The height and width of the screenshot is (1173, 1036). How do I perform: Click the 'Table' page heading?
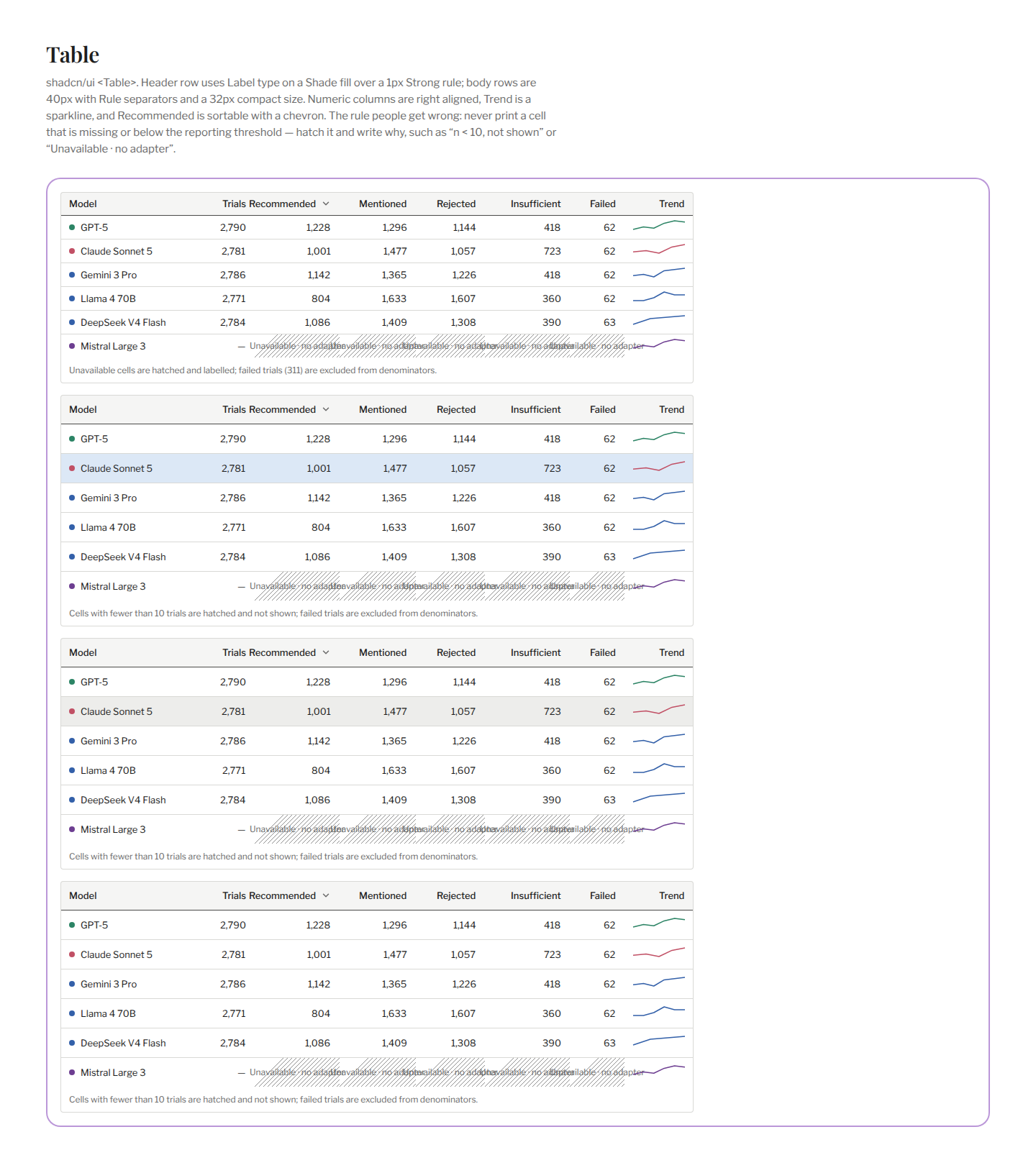pyautogui.click(x=73, y=55)
